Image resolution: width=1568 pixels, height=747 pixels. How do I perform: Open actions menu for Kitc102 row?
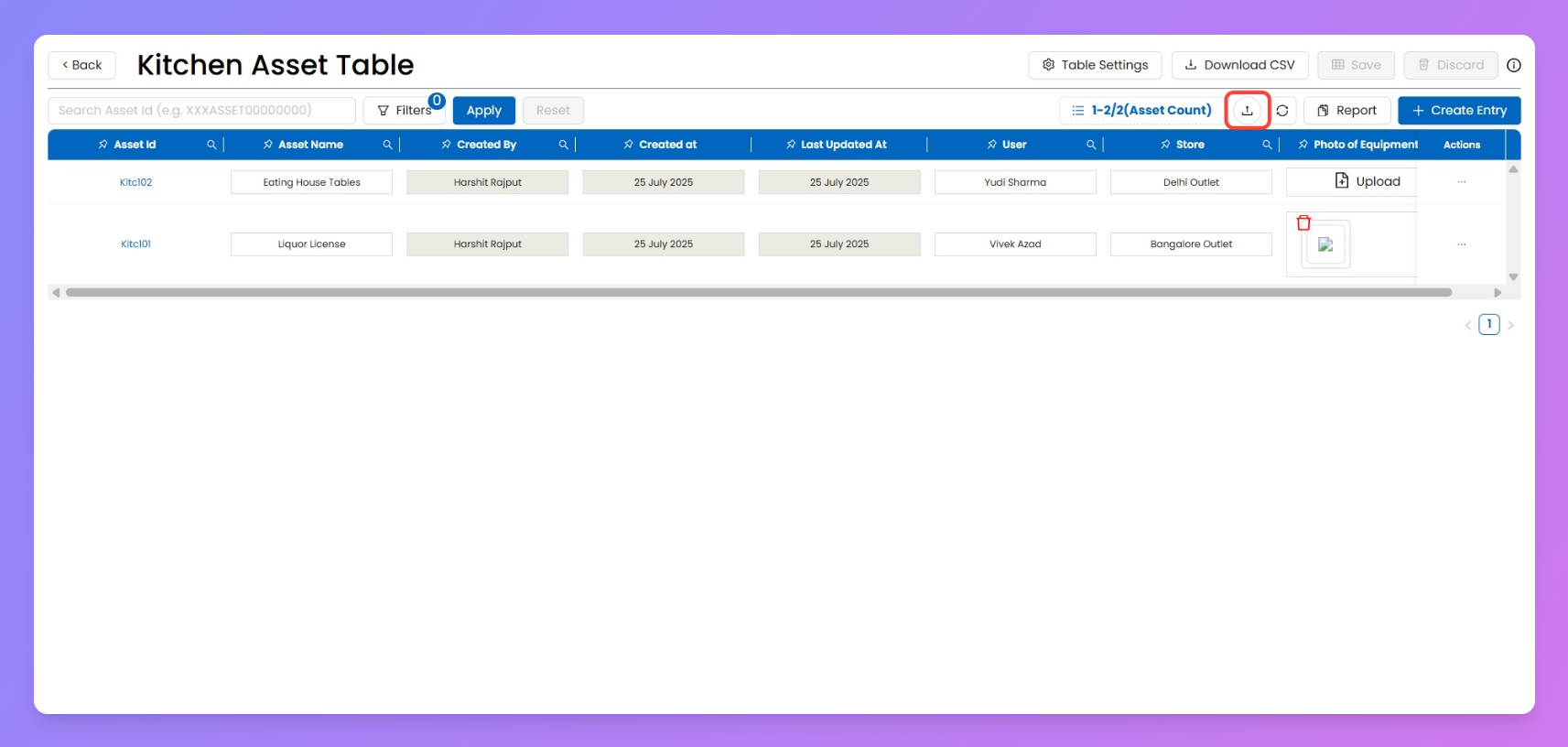(x=1462, y=182)
